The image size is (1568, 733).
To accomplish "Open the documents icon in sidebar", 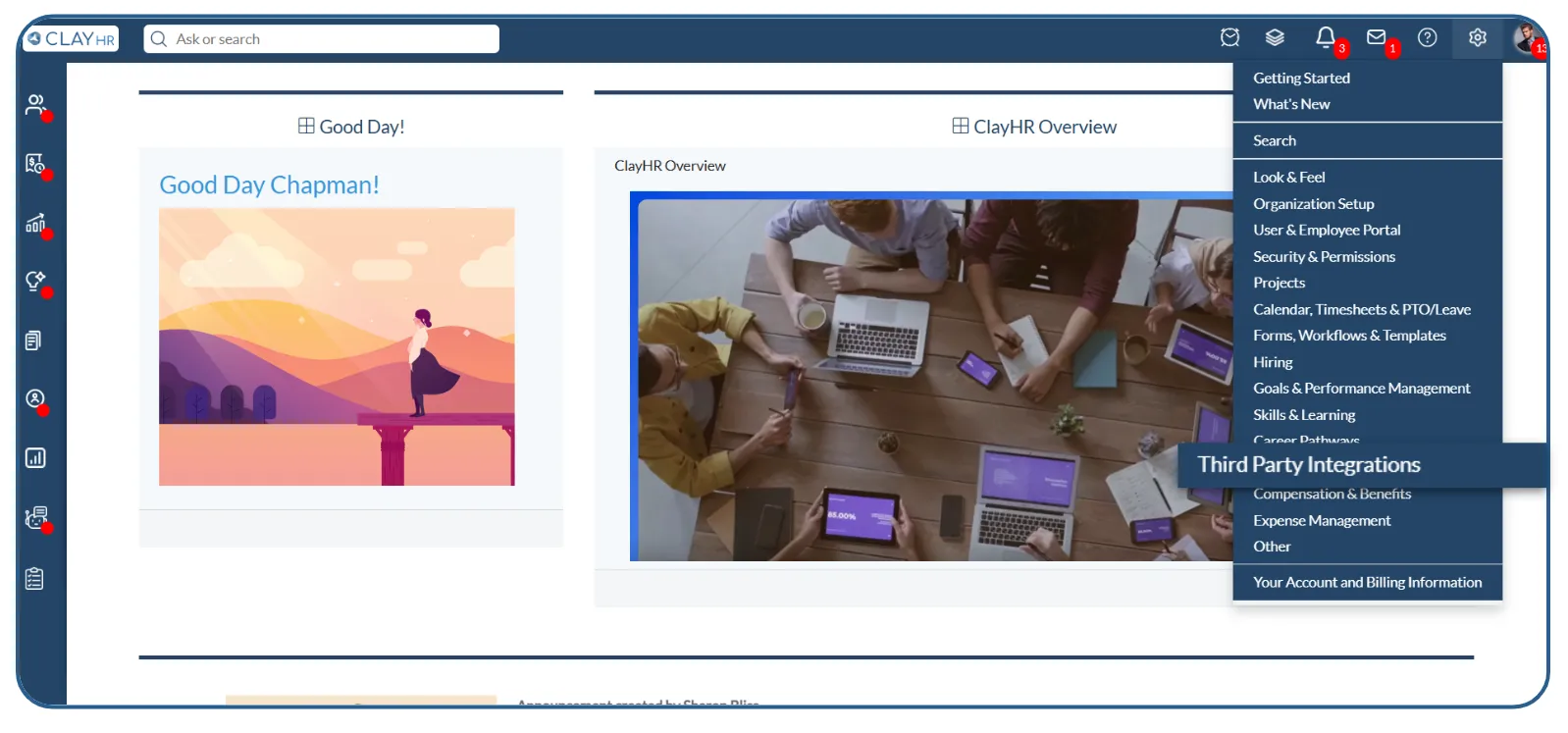I will [33, 340].
